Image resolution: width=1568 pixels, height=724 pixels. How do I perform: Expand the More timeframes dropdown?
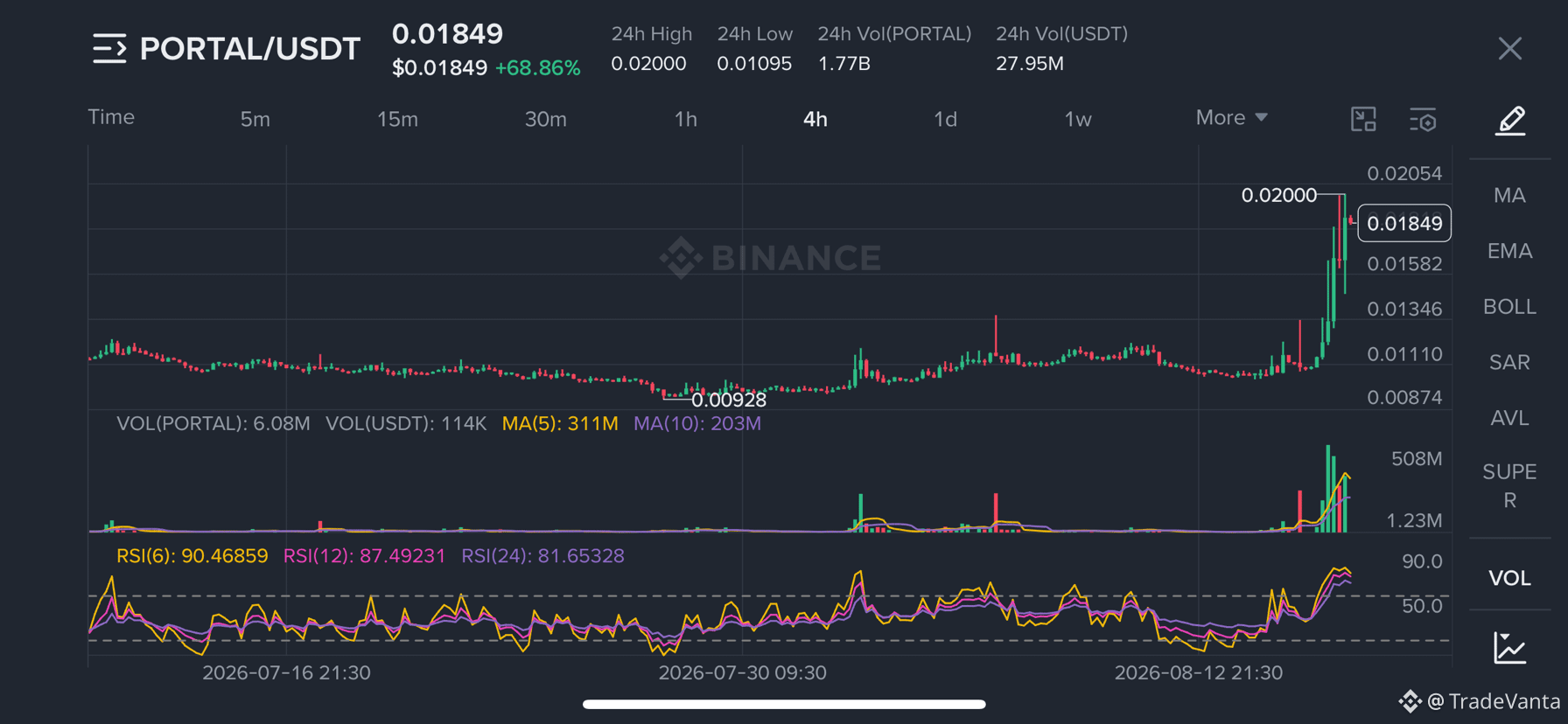pos(1232,117)
